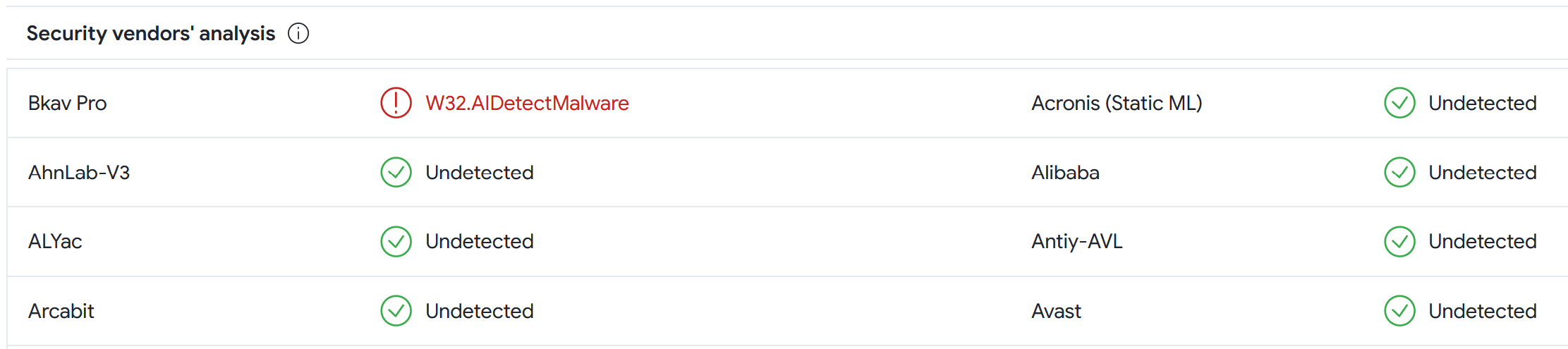
Task: Select the Acronis (Static ML) vendor name
Action: point(1117,103)
